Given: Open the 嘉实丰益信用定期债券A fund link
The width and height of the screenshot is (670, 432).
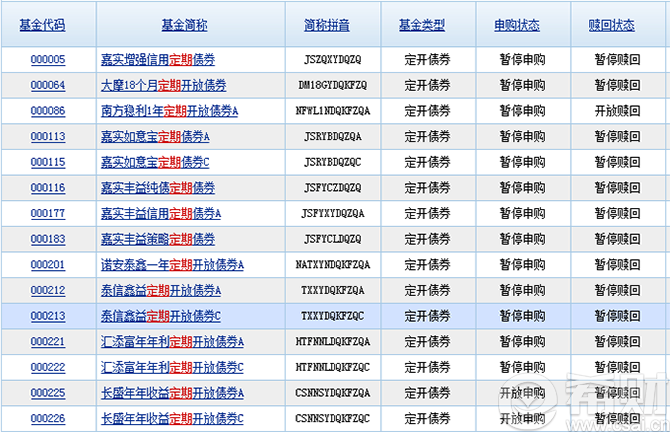Looking at the screenshot, I should (x=161, y=213).
